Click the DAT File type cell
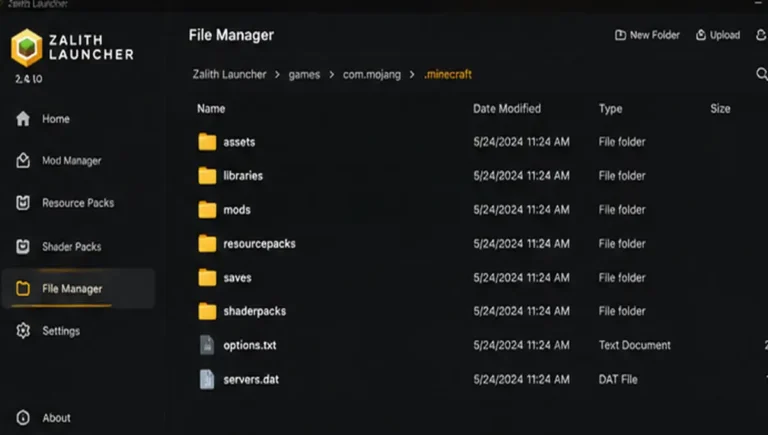 [x=618, y=379]
